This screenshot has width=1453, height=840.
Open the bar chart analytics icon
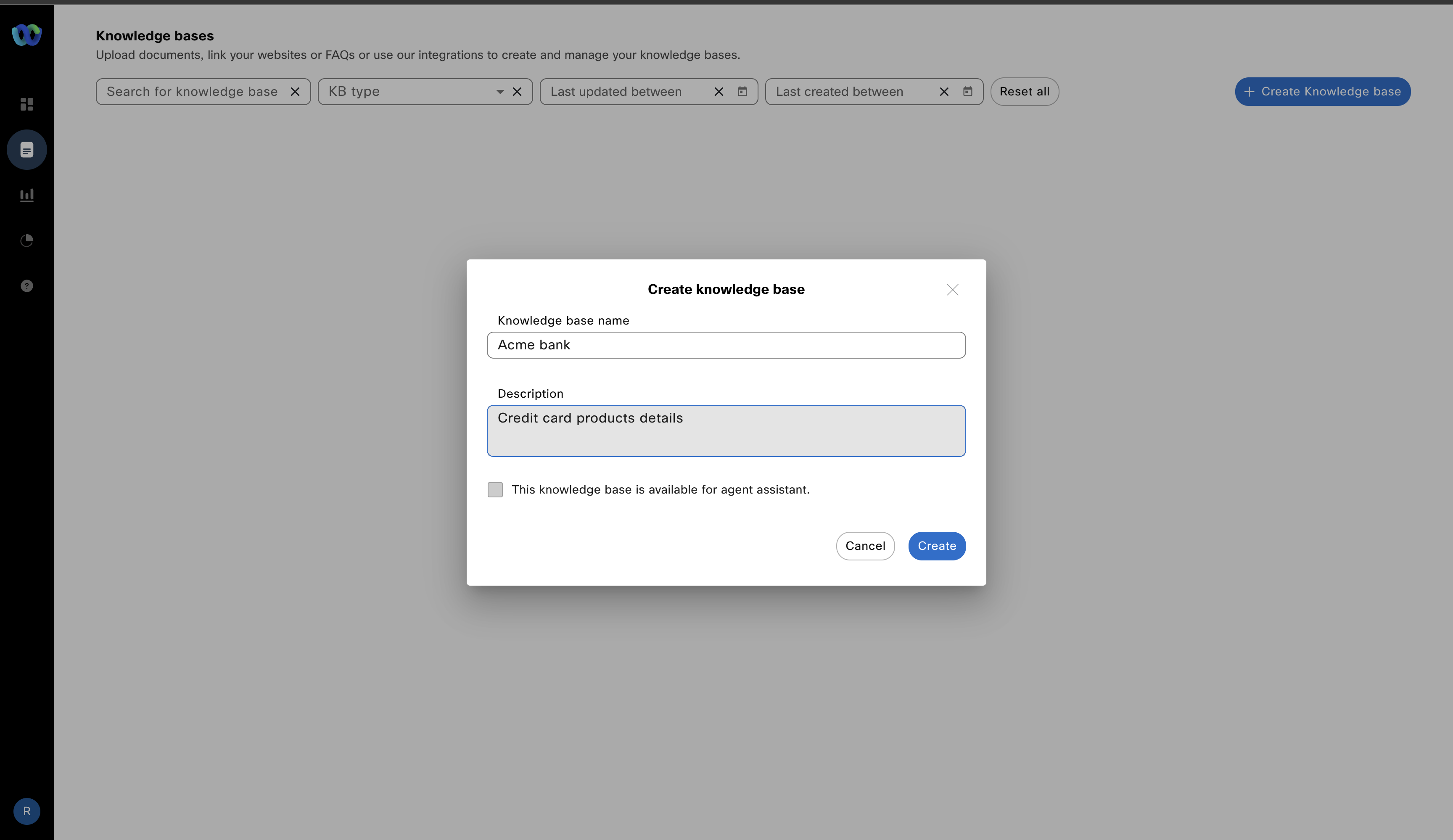point(26,195)
